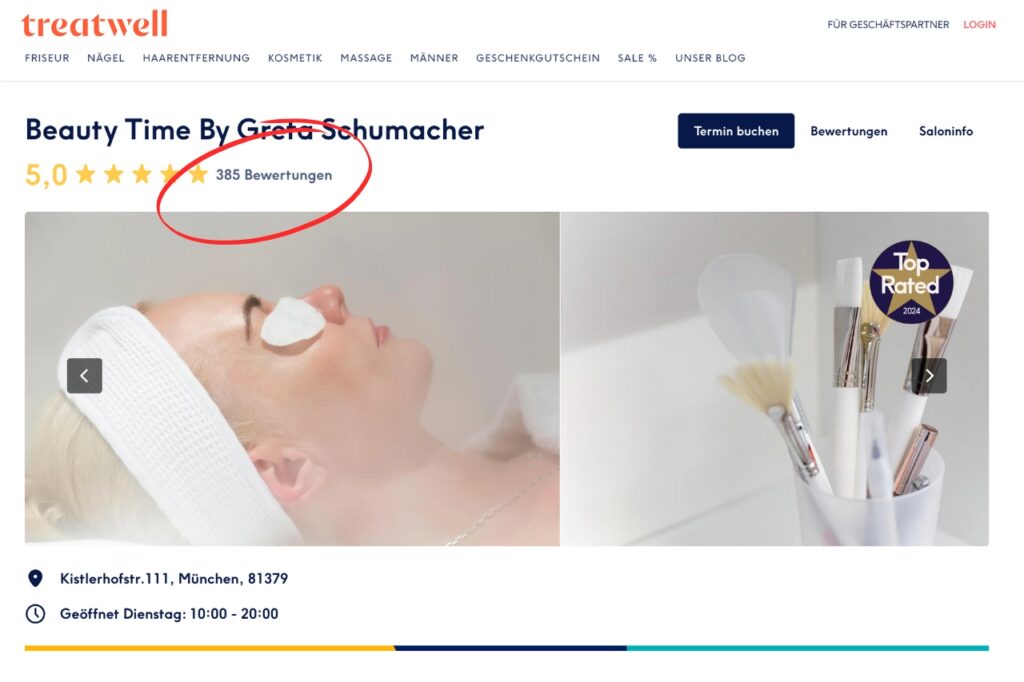Switch to the Saloninfo tab
This screenshot has height=682, width=1024.
coord(946,131)
